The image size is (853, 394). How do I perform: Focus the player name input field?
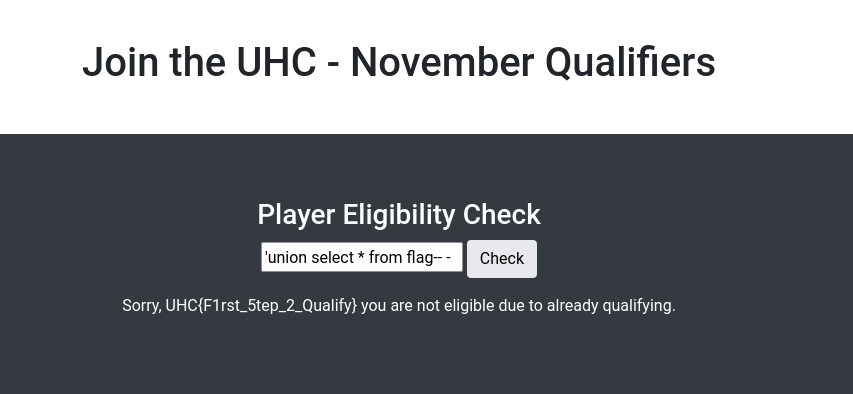362,257
